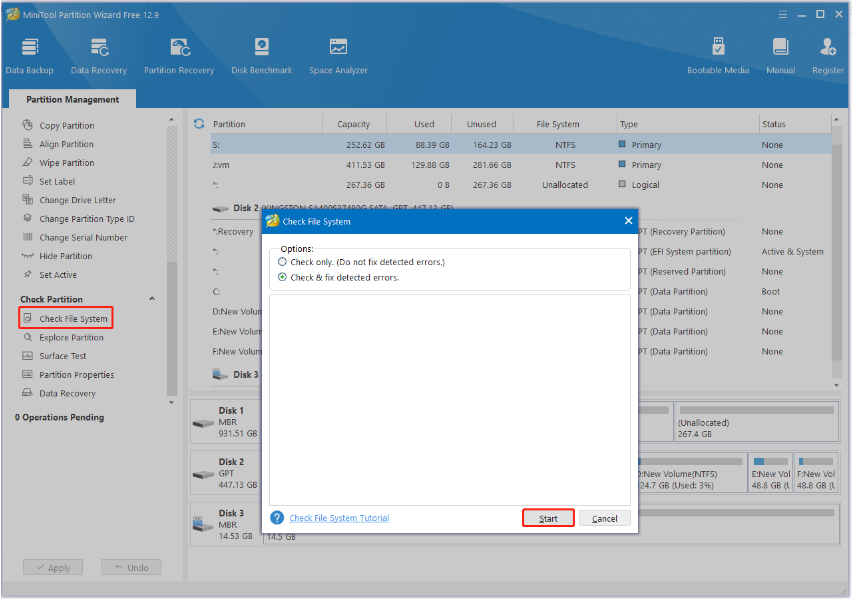Open the Partition Management tab
852x600 pixels.
pyautogui.click(x=72, y=99)
